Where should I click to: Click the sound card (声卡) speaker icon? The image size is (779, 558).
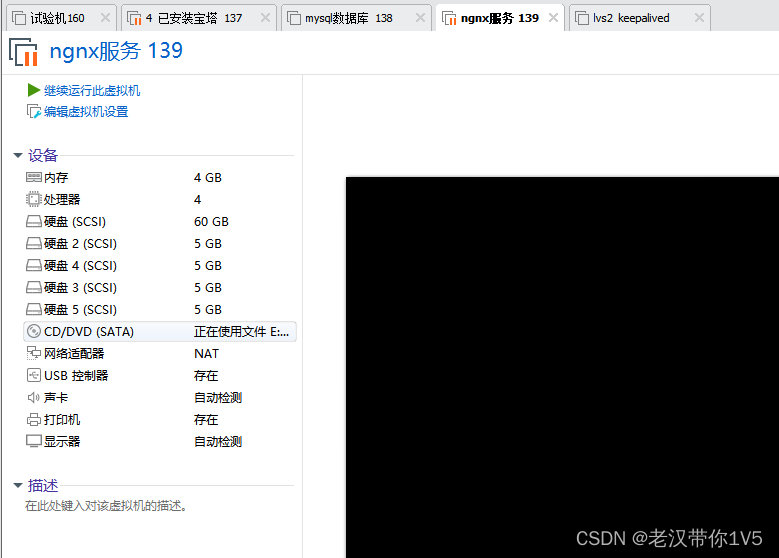coord(33,398)
